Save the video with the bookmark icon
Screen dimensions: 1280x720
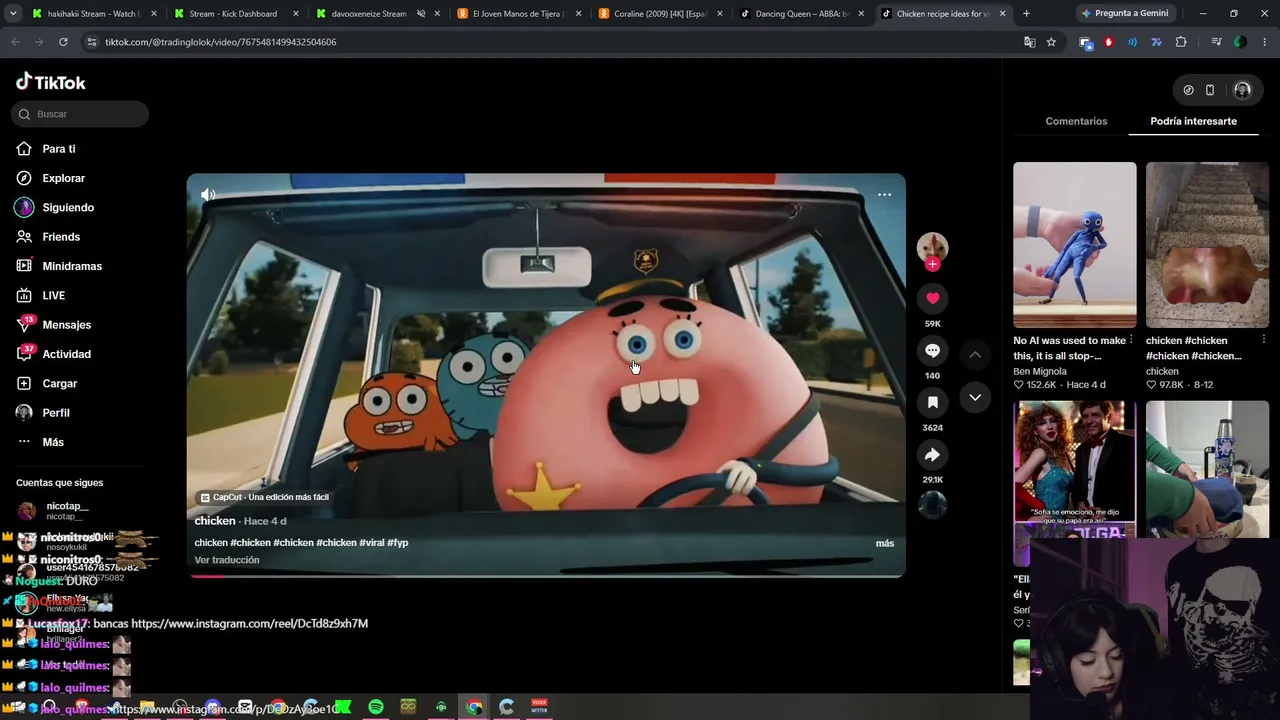932,402
